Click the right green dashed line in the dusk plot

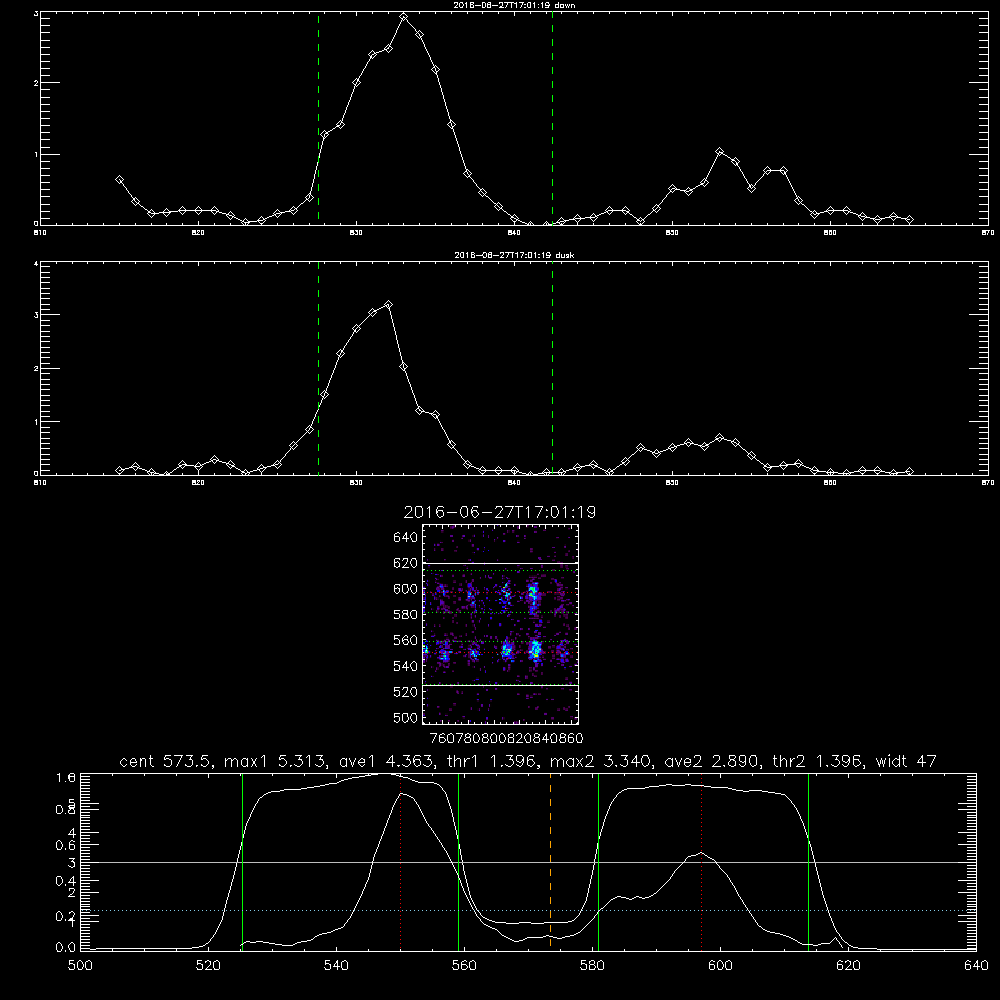point(552,368)
